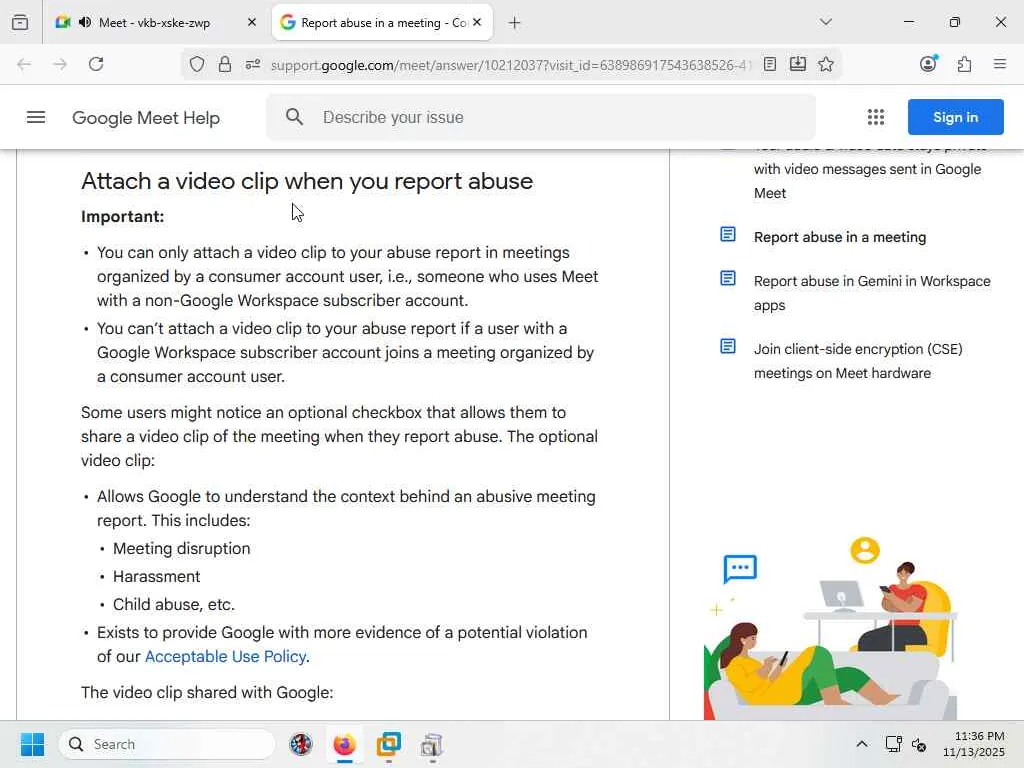Viewport: 1024px width, 768px height.
Task: Click the Sign in button
Action: pos(955,117)
